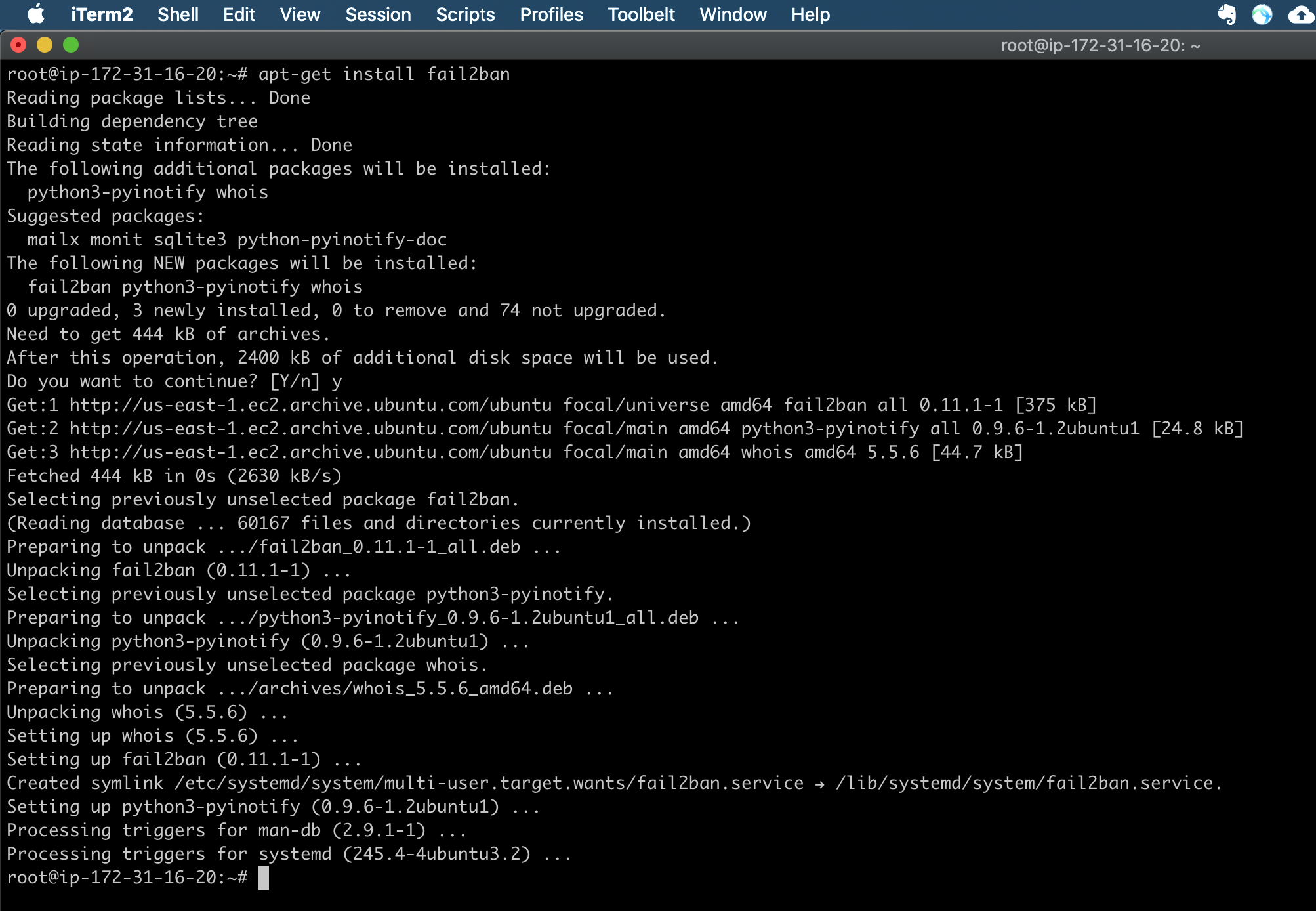
Task: Click '(Reading database ... 60167 files' line
Action: (379, 523)
